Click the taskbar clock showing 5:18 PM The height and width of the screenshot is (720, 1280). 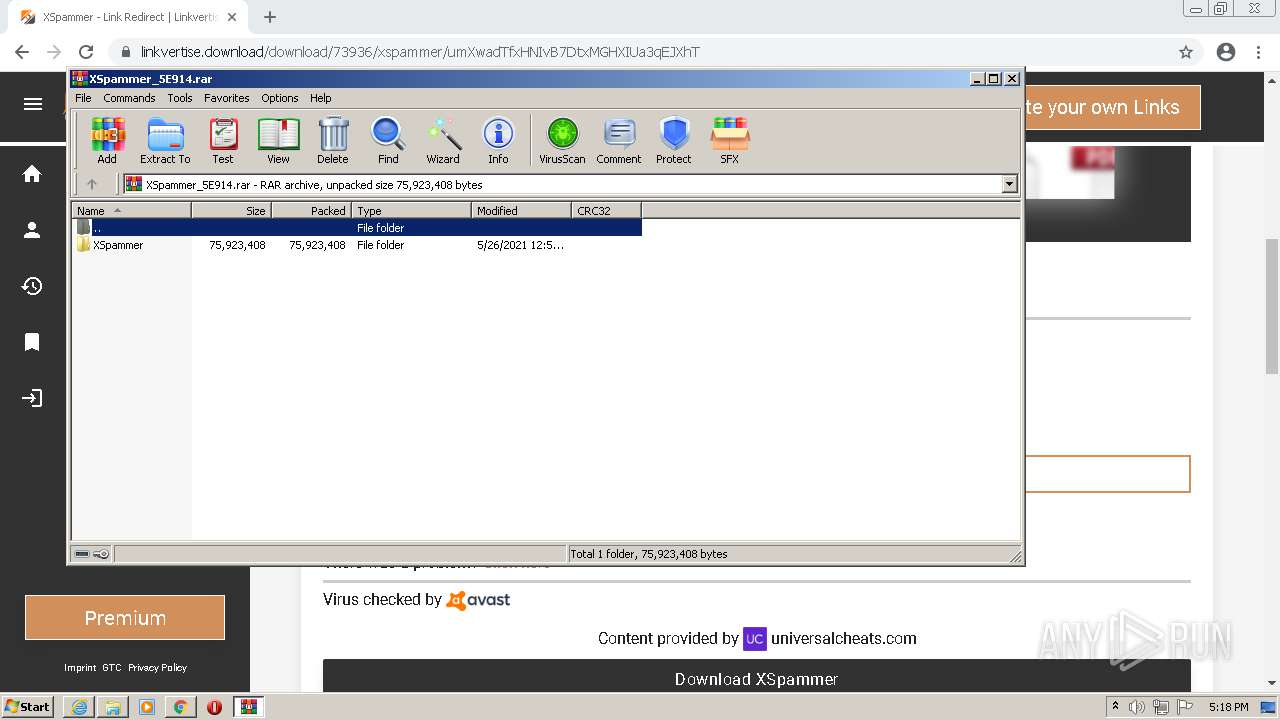[1228, 707]
